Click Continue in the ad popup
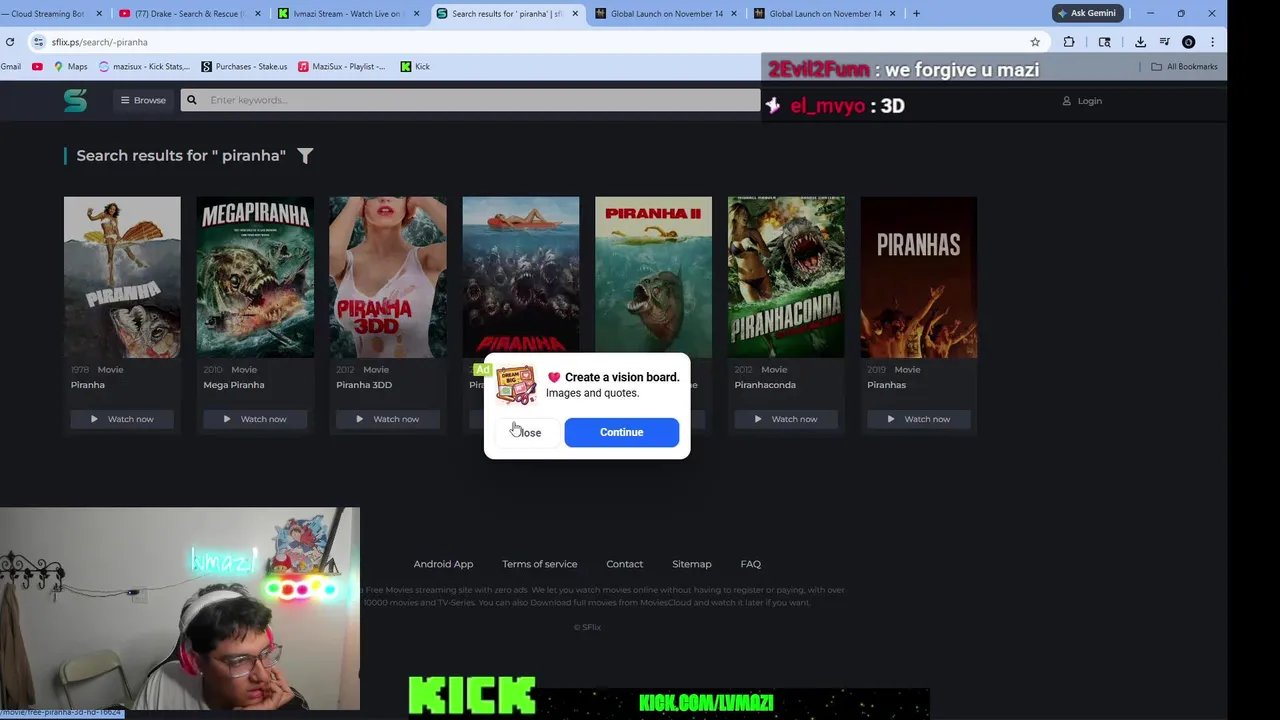The image size is (1280, 720). tap(621, 432)
